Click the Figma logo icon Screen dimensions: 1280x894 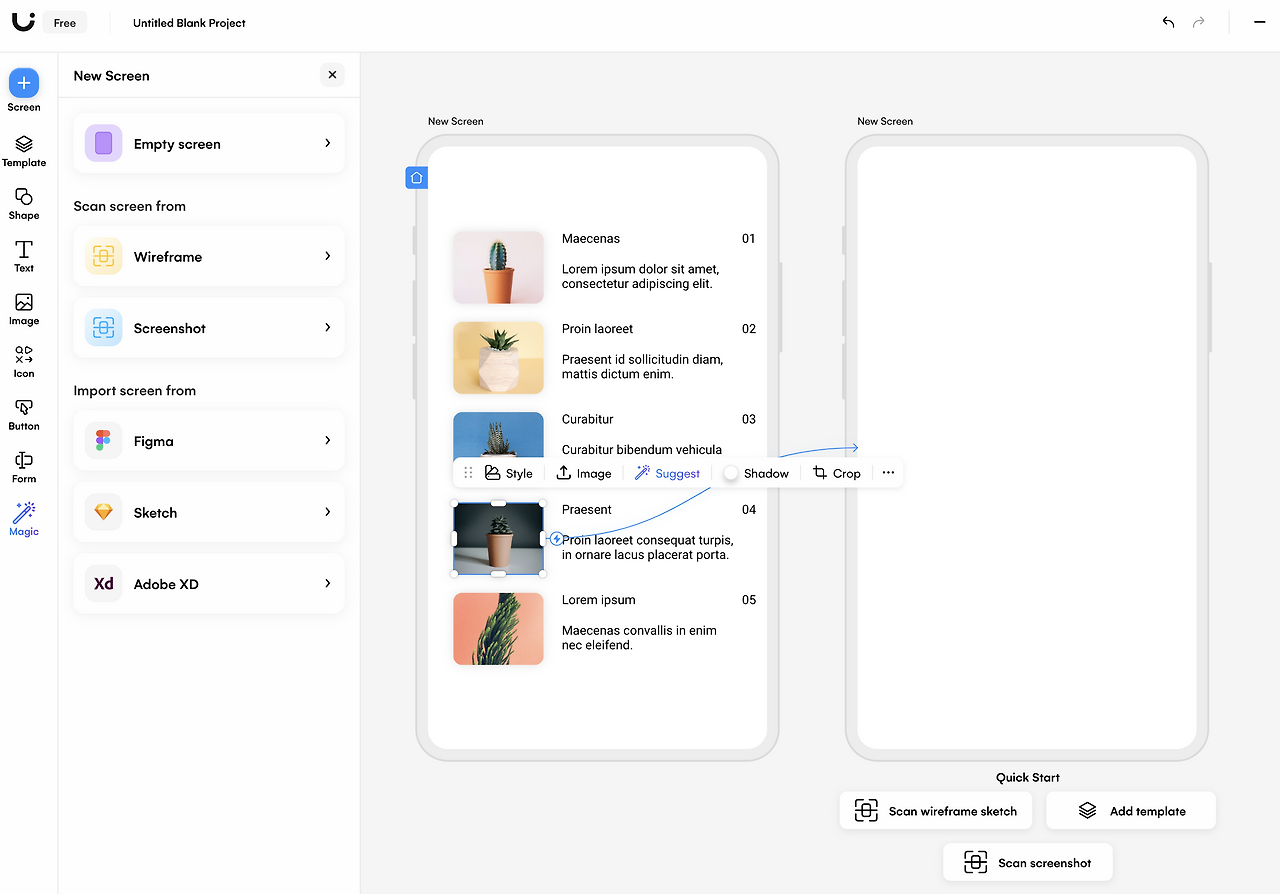click(104, 441)
